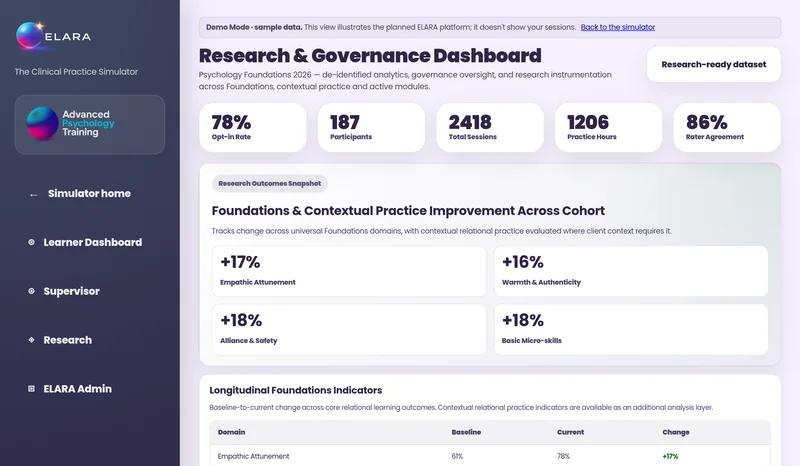The image size is (800, 466).
Task: Click the Research diamond icon
Action: 31,340
